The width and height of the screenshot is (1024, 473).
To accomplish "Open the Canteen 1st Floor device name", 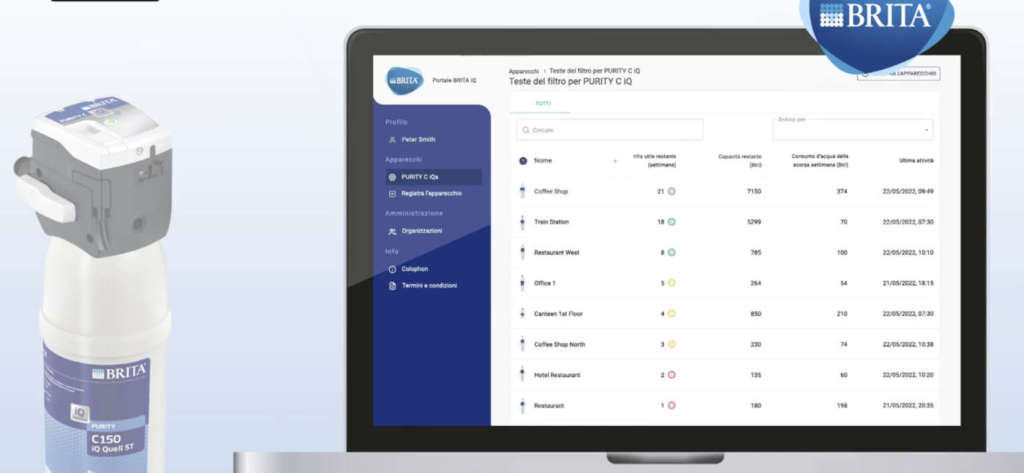I will (558, 314).
